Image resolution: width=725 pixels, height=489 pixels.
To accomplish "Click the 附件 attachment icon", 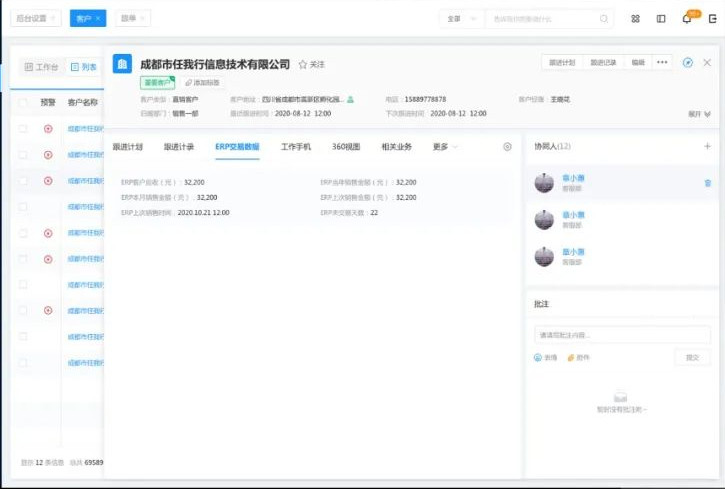I will [571, 358].
